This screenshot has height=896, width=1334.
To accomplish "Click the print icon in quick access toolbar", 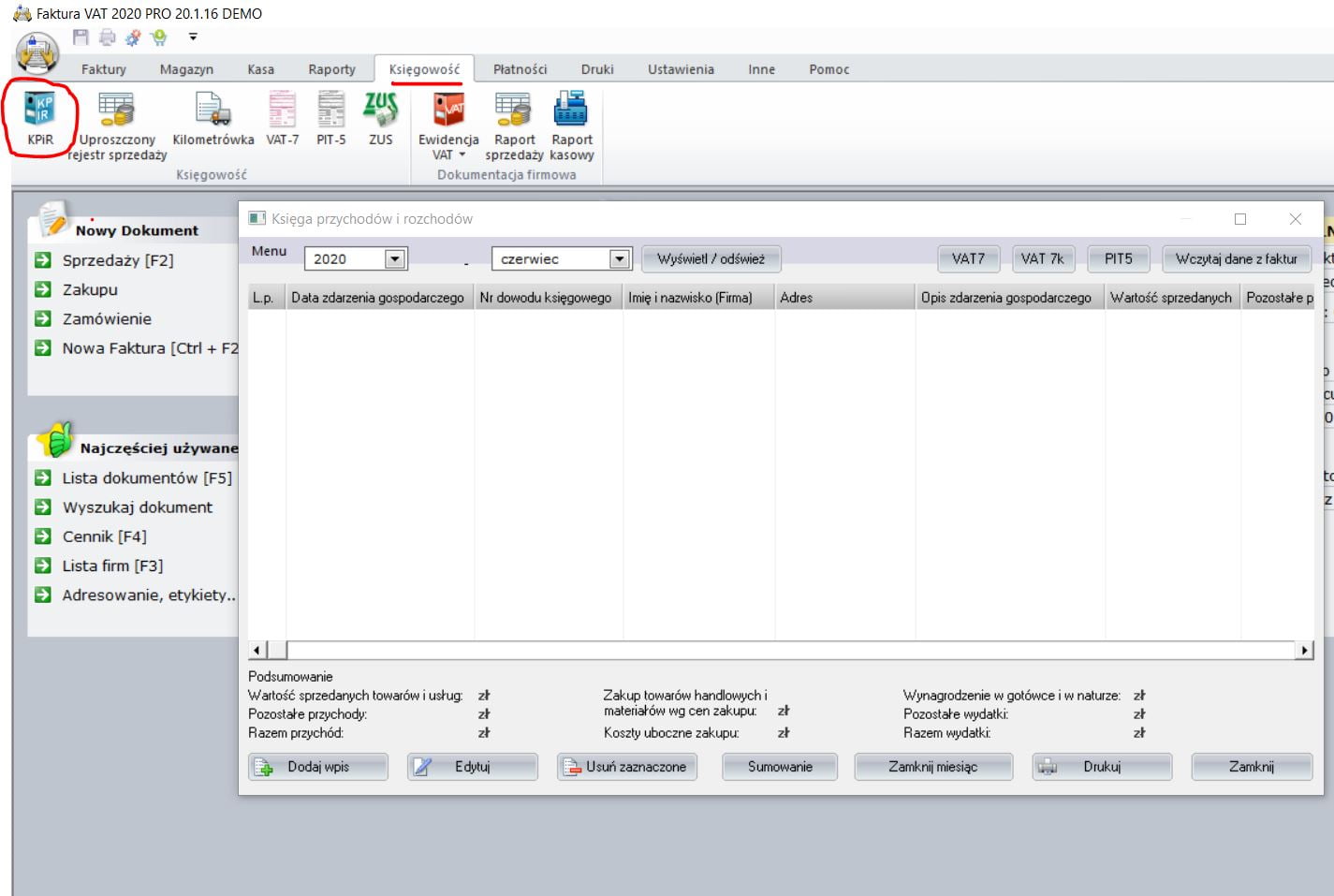I will 106,38.
